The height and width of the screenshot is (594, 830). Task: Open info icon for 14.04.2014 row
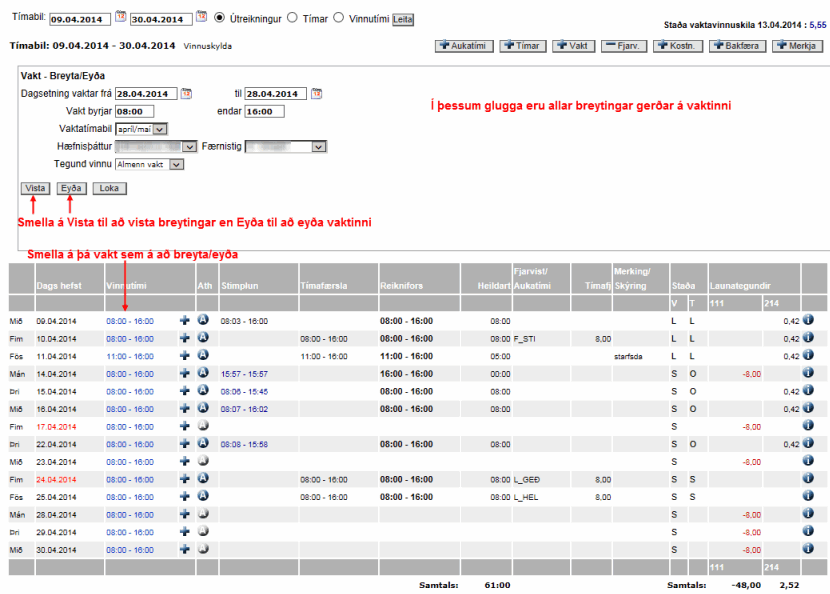point(808,373)
